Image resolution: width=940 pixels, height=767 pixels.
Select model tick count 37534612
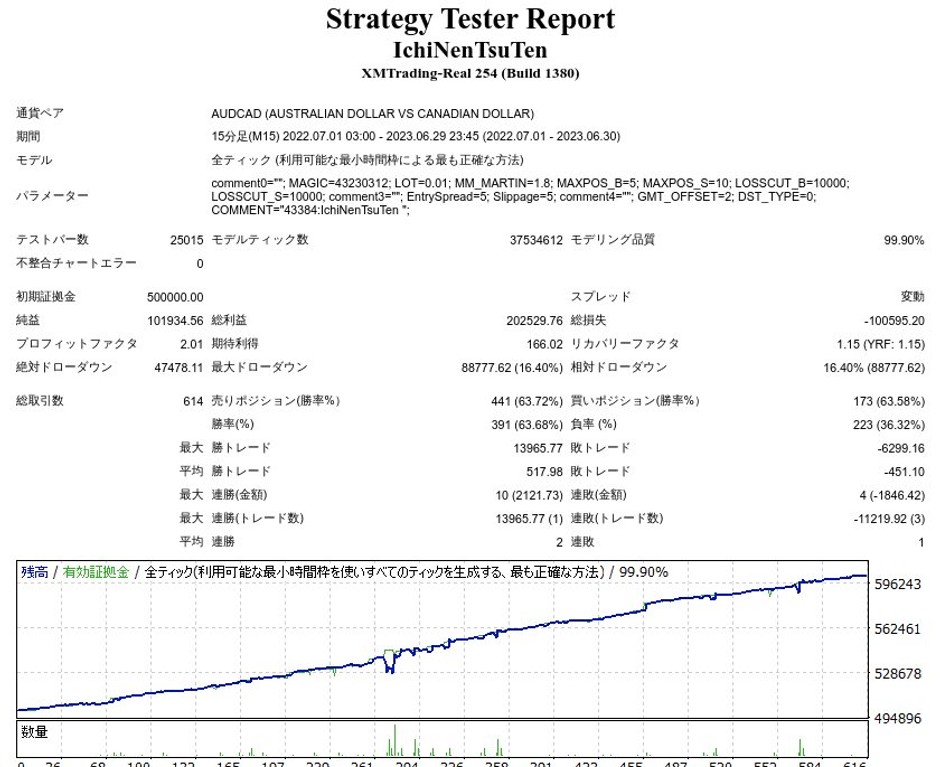(536, 240)
